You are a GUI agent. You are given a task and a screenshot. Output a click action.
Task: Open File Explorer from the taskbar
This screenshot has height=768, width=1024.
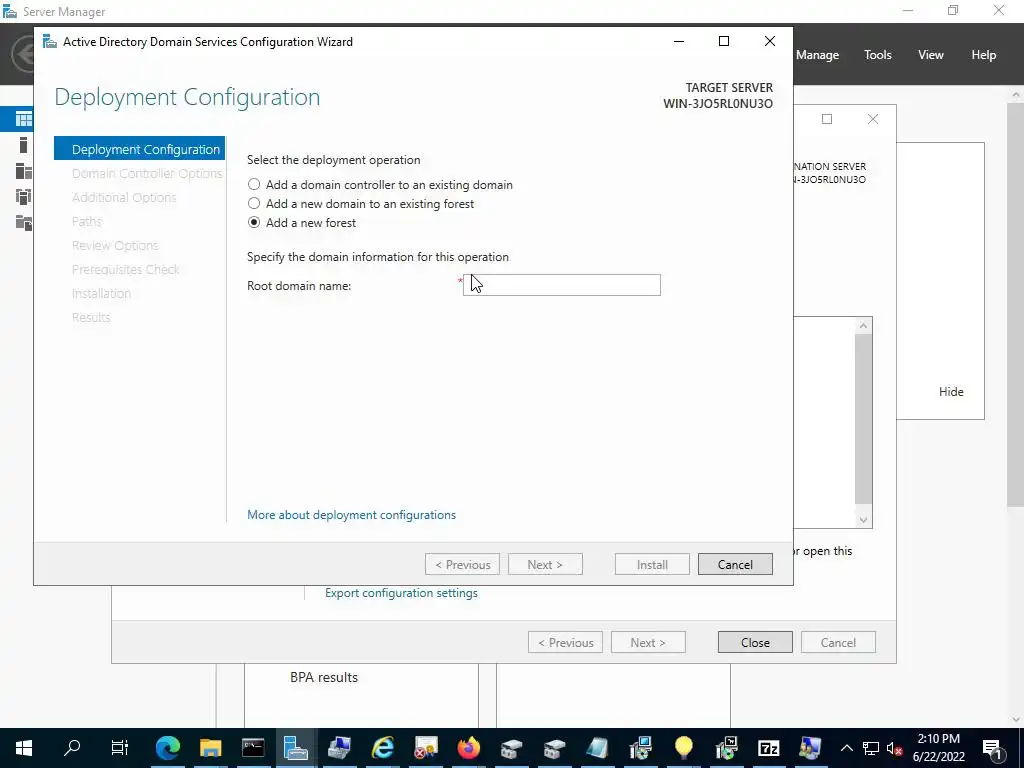(210, 748)
